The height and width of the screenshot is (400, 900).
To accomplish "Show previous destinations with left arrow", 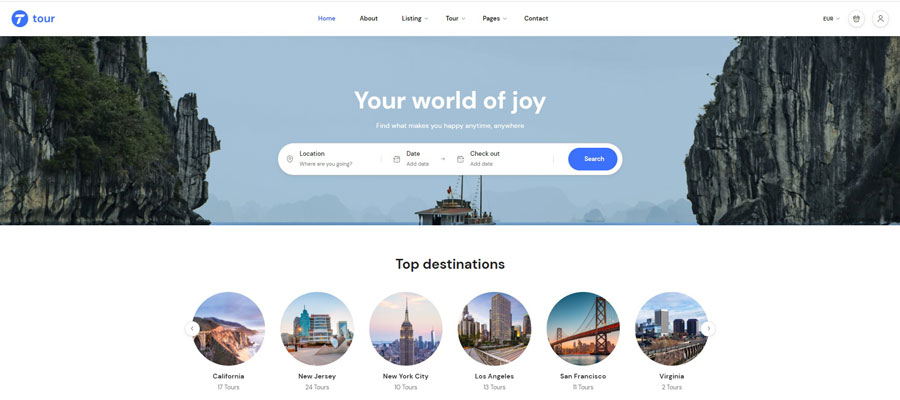I will click(192, 329).
